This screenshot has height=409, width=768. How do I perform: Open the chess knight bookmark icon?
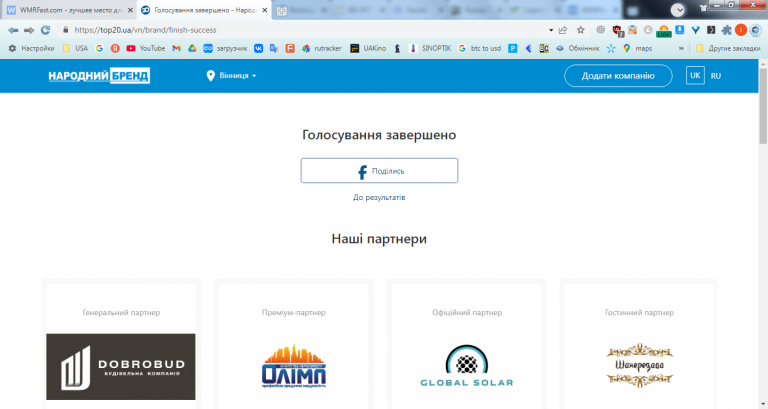pyautogui.click(x=397, y=48)
